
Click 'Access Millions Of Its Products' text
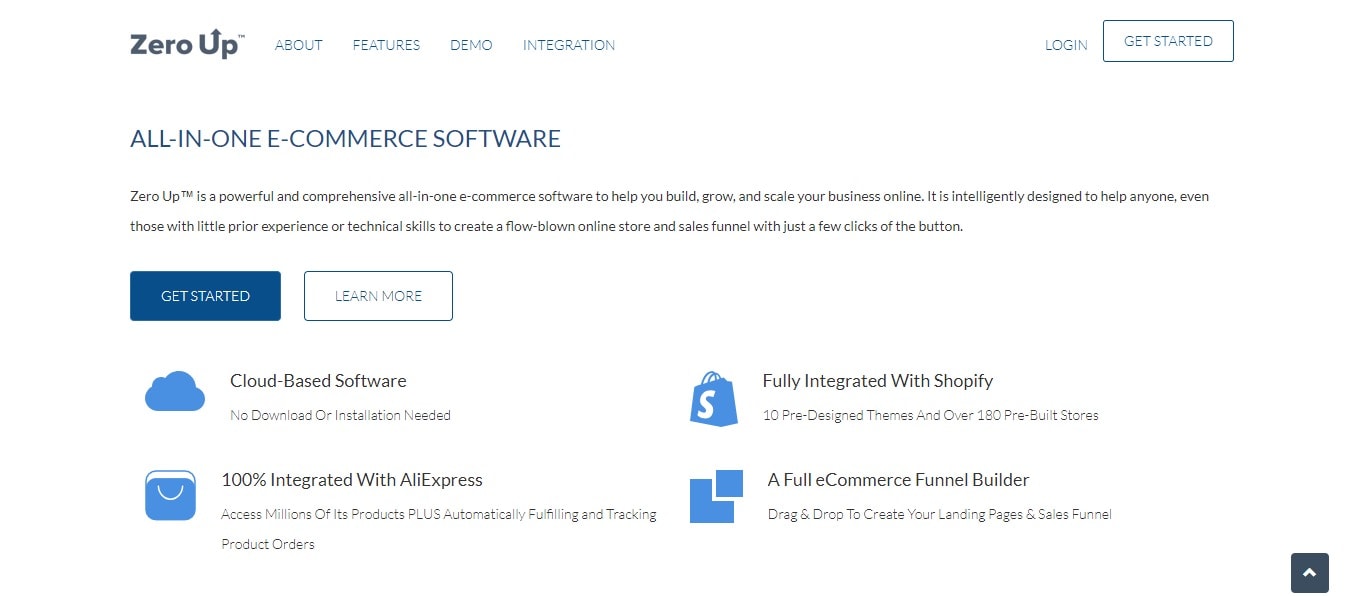439,529
